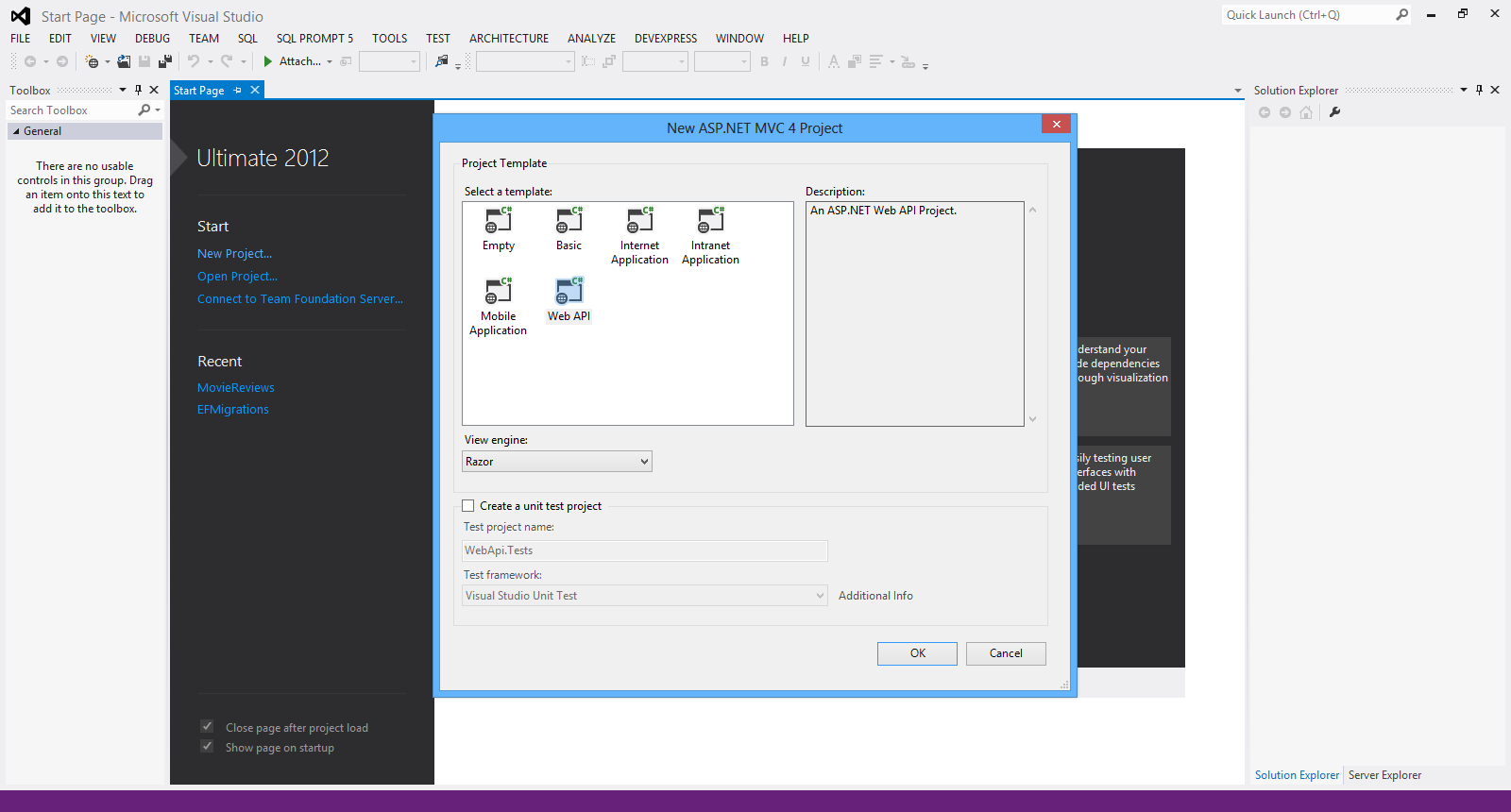The width and height of the screenshot is (1511, 812).
Task: Select the Start Page document tab
Action: click(x=199, y=91)
